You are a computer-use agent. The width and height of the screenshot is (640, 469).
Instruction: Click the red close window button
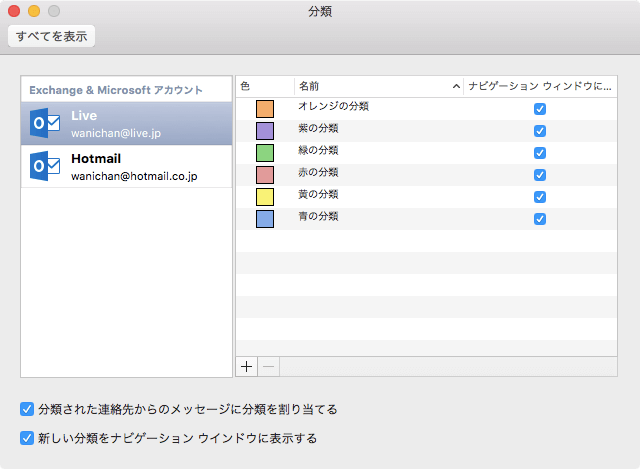point(14,12)
